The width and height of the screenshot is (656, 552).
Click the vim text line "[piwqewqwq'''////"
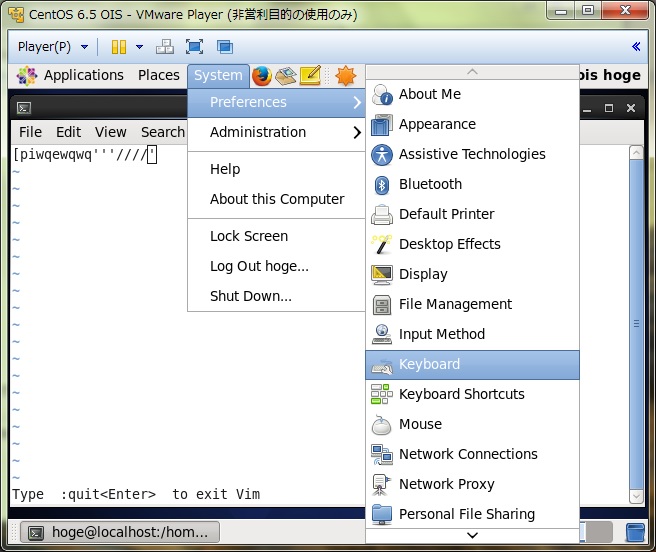click(80, 155)
